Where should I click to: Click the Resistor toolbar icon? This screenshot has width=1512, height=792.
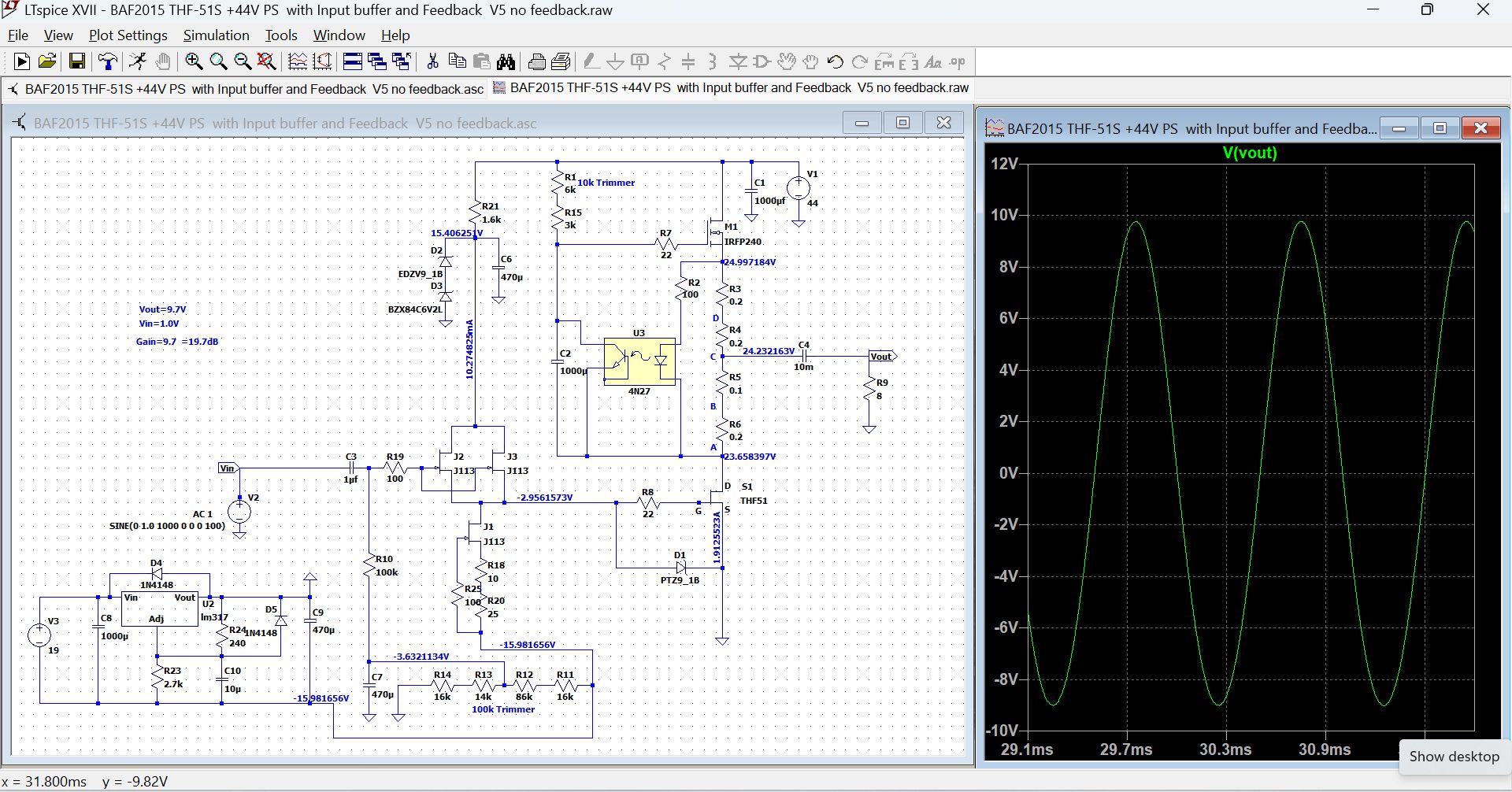[665, 61]
